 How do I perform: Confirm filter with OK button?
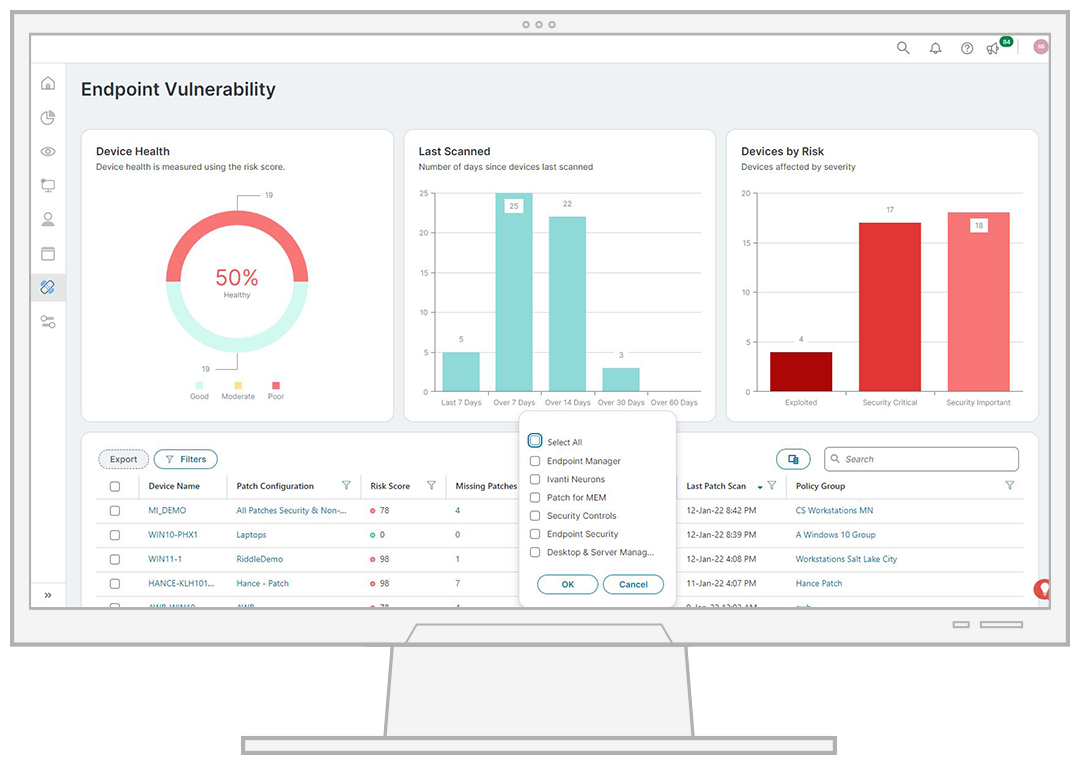(568, 584)
